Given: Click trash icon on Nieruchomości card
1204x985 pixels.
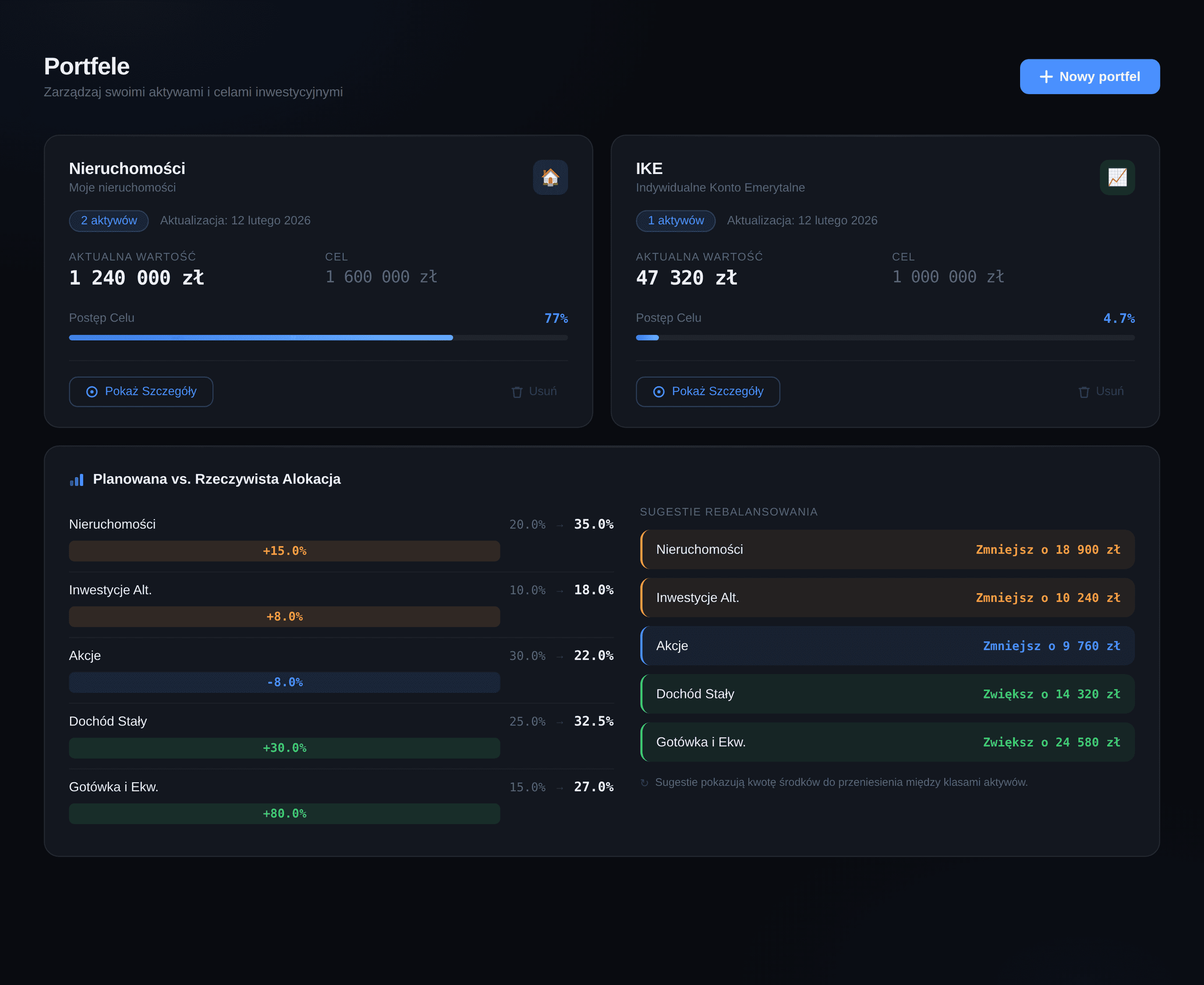Looking at the screenshot, I should [x=517, y=392].
